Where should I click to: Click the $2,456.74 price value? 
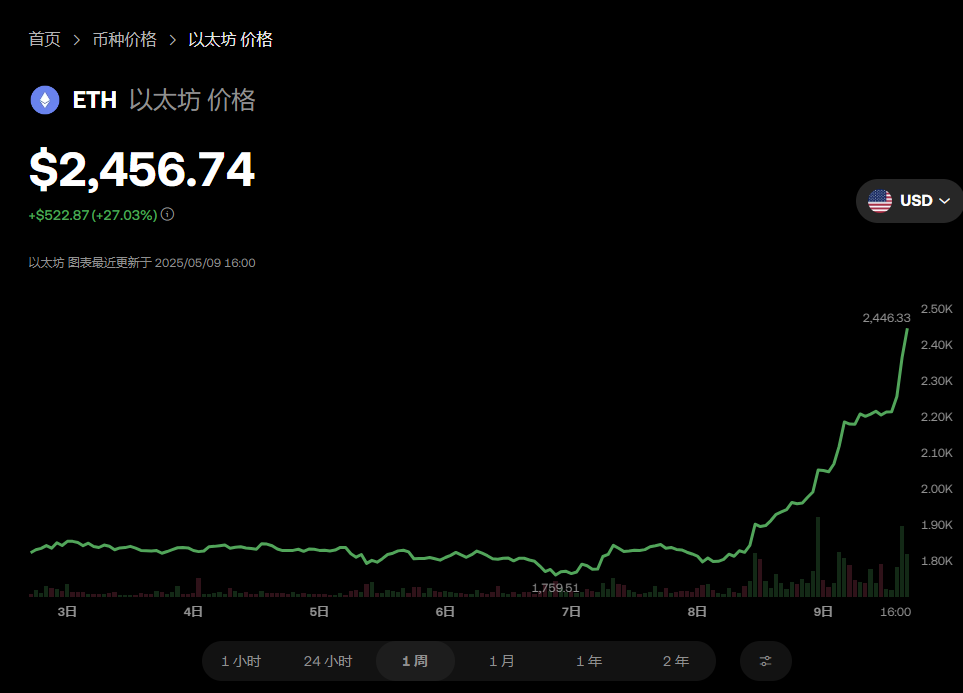pos(142,169)
